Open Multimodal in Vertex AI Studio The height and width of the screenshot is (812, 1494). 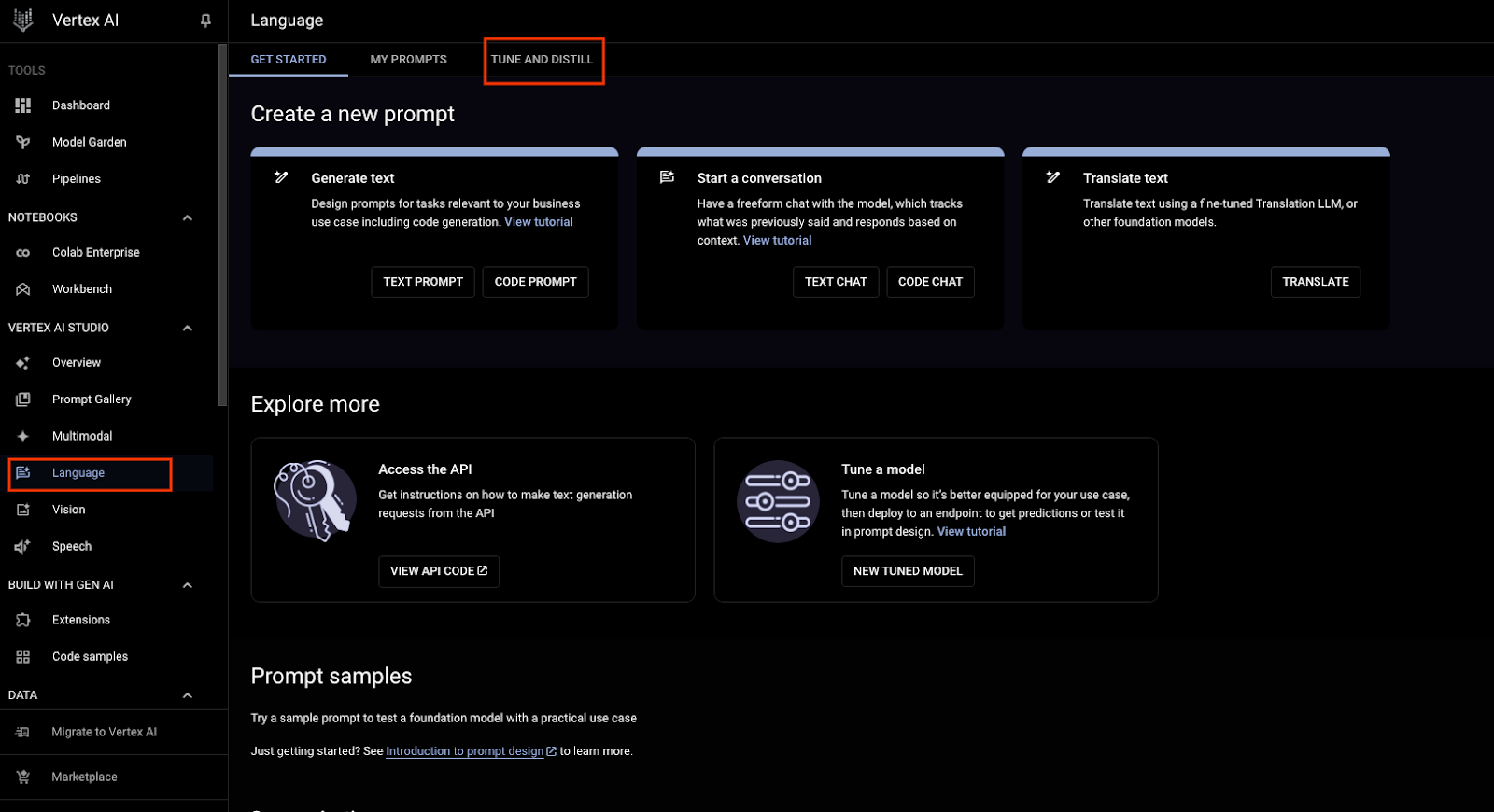[82, 436]
